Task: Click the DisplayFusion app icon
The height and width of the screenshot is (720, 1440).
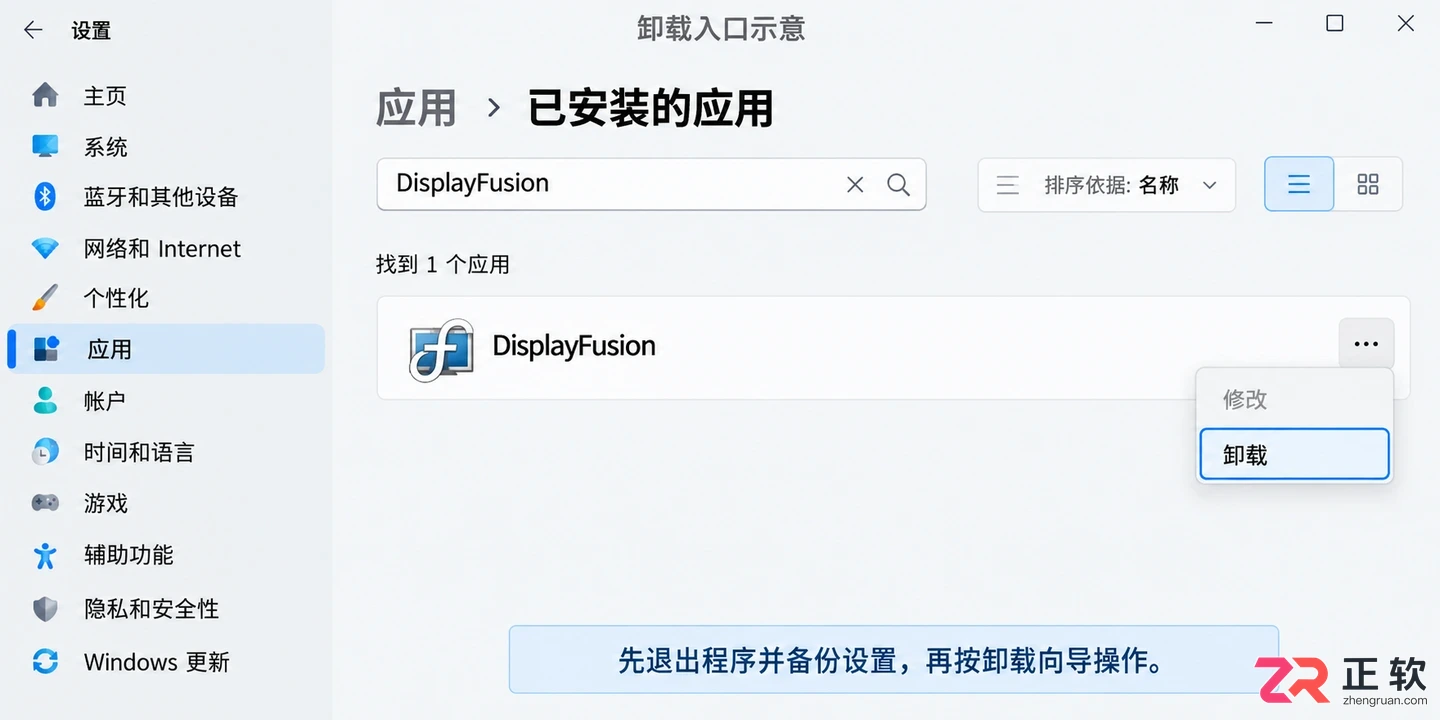Action: (x=441, y=349)
